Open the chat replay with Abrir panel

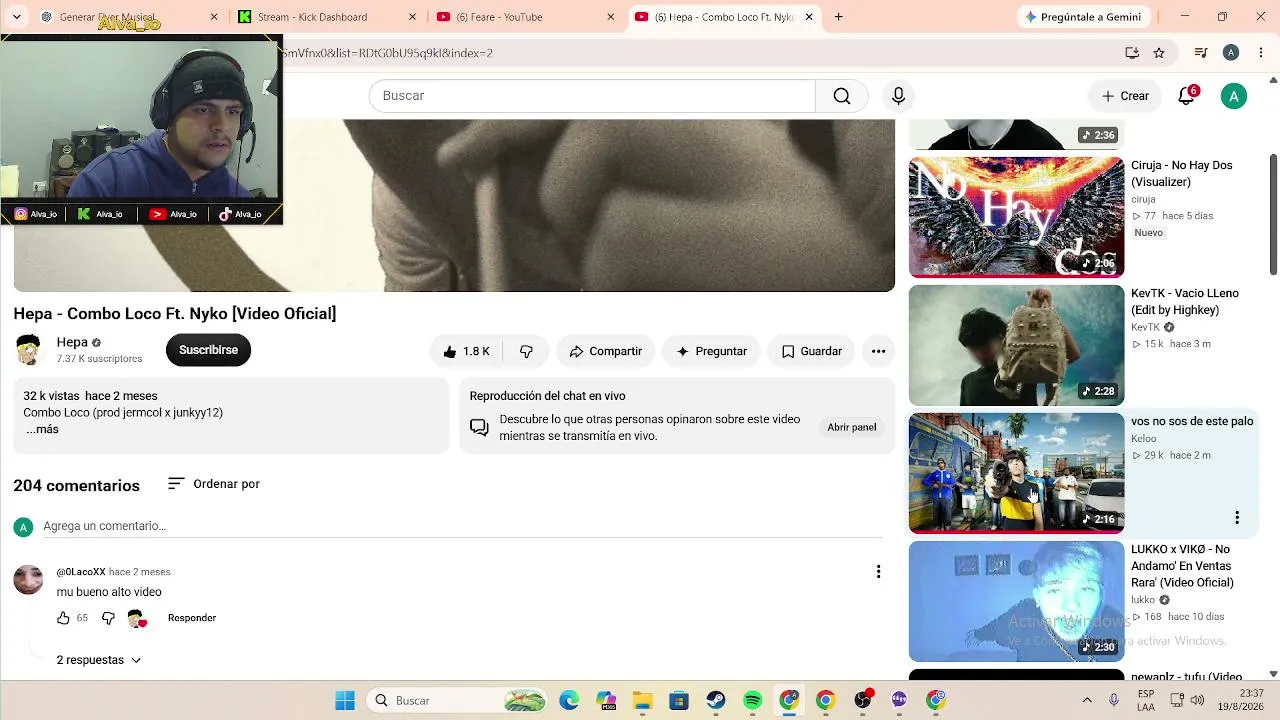(852, 427)
